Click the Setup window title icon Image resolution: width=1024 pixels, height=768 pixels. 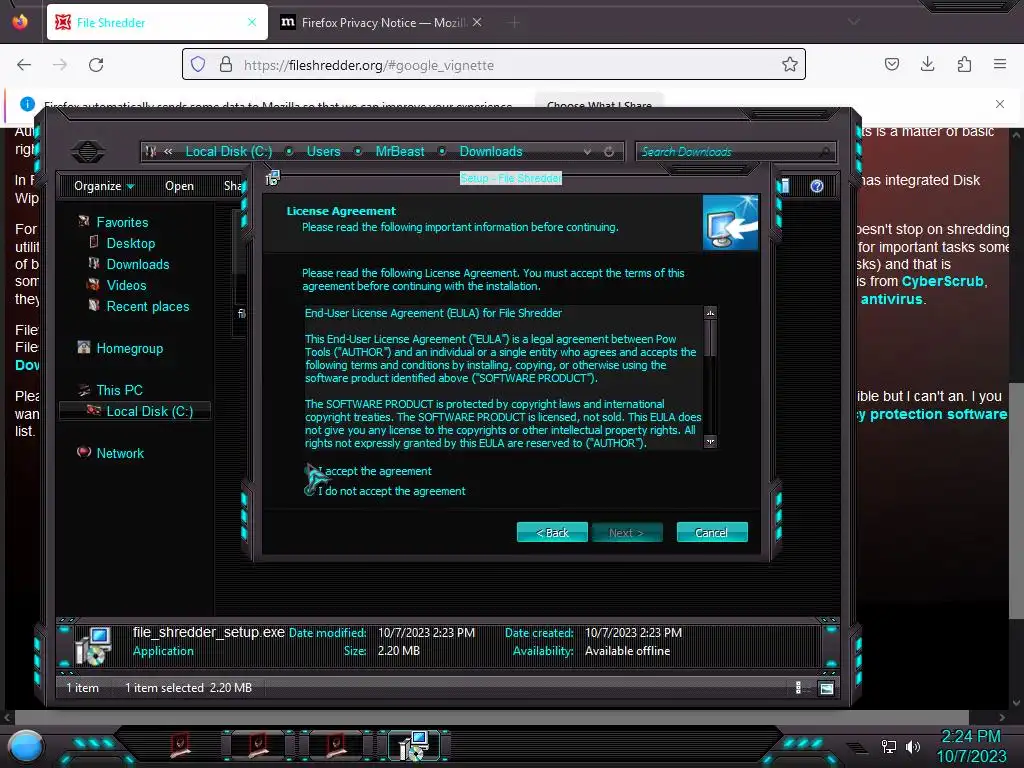(x=272, y=178)
